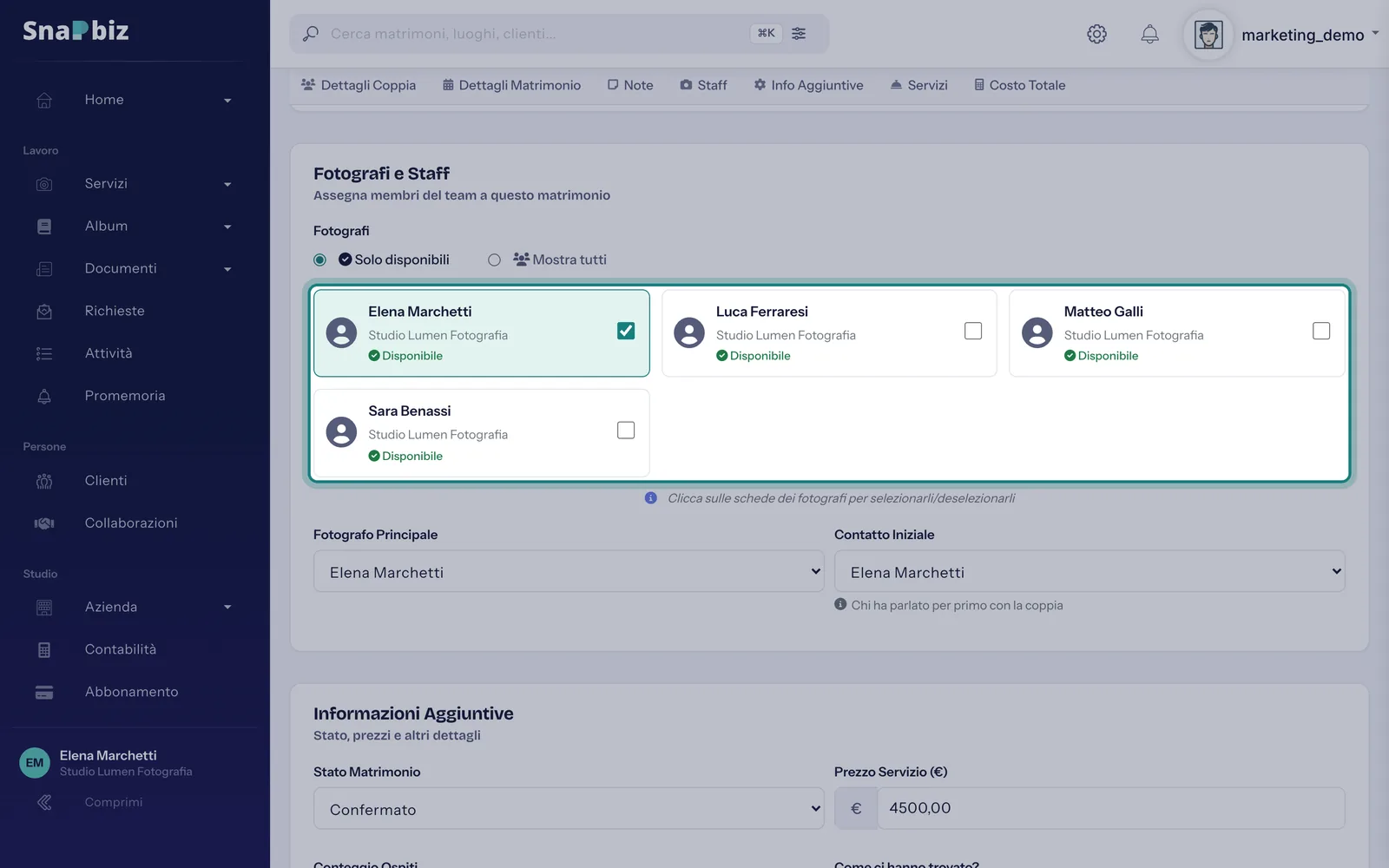This screenshot has height=868, width=1389.
Task: Check the Matteo Galli photographer checkbox
Action: 1321,331
